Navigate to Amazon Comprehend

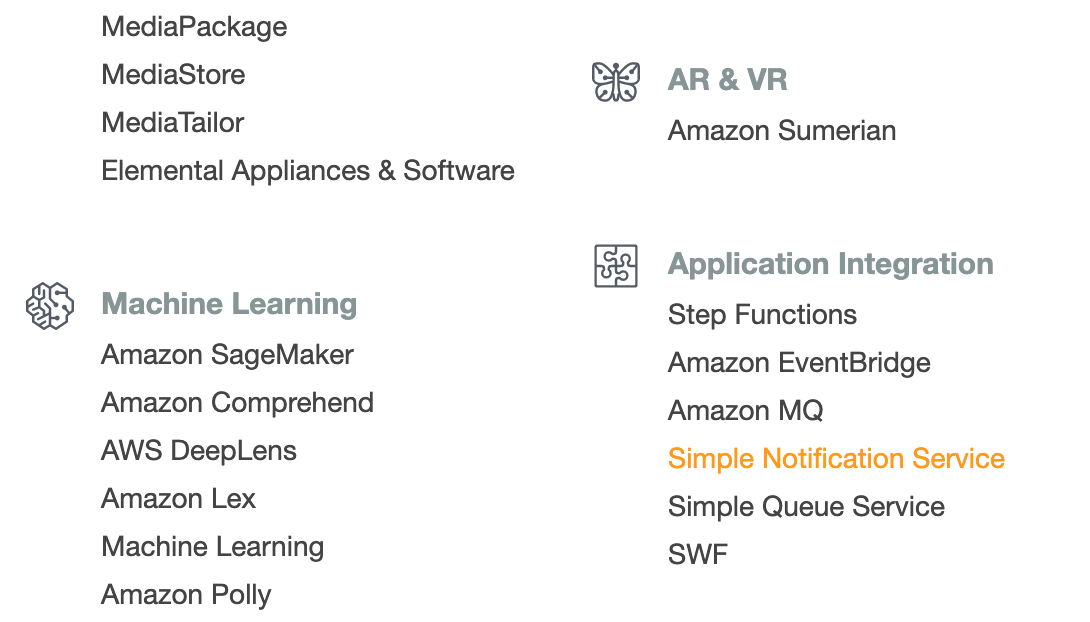[x=237, y=403]
